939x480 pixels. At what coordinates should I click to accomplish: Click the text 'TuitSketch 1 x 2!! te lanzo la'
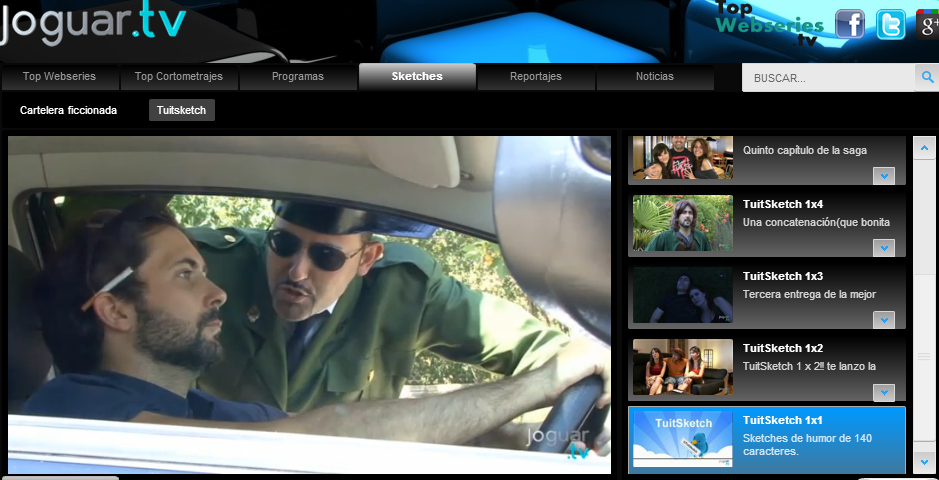tap(809, 366)
